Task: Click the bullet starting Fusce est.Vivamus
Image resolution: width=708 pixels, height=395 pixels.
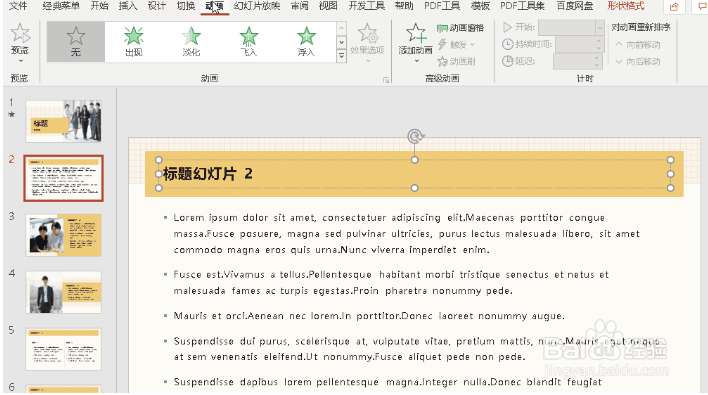Action: [391, 283]
